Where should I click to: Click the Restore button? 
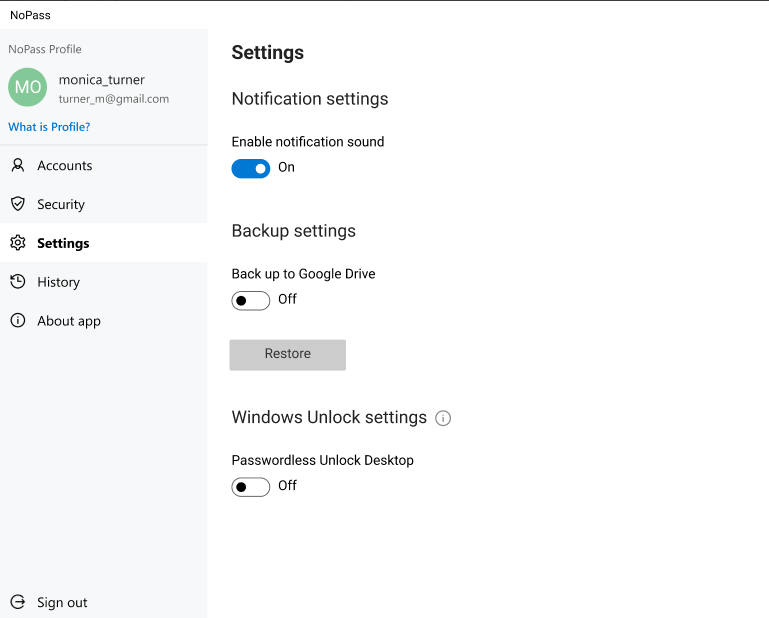point(287,355)
